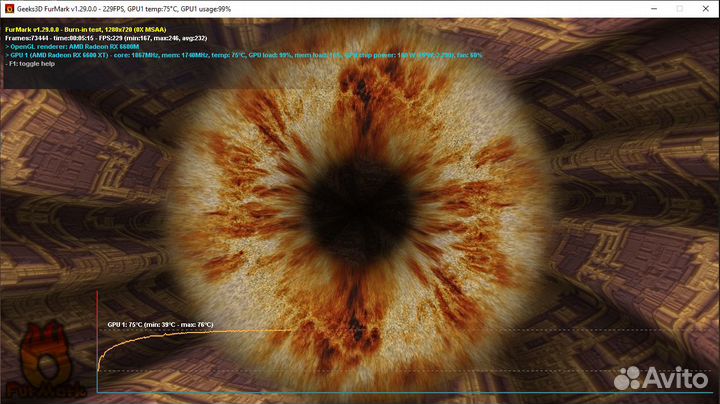Click the F1: toggle help text
The height and width of the screenshot is (404, 720).
click(x=30, y=64)
